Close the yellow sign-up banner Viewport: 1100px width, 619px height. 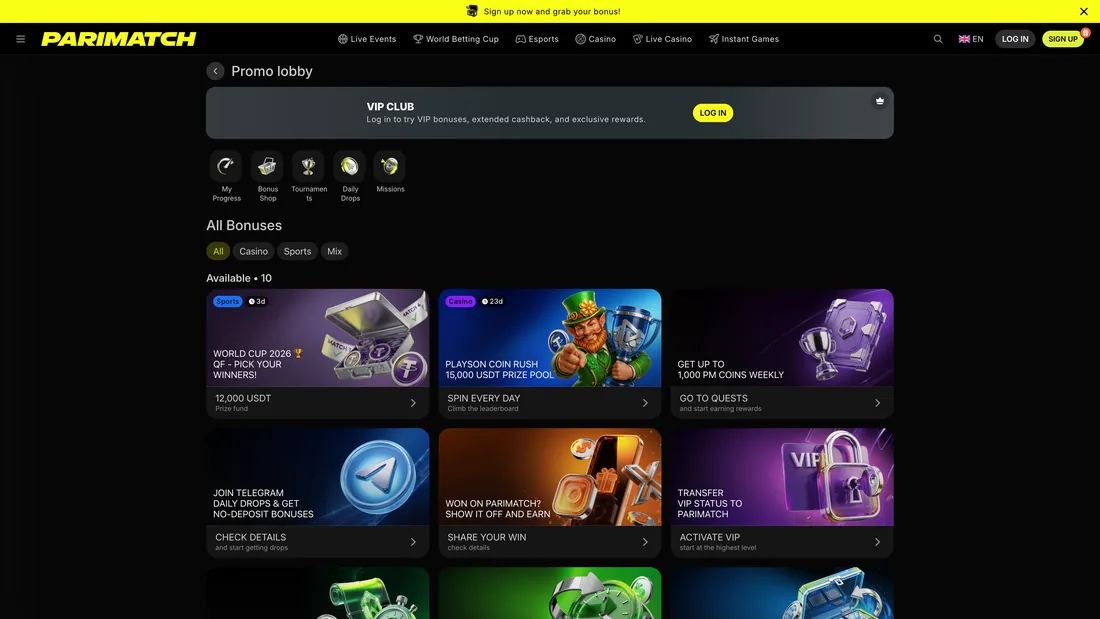[1084, 11]
